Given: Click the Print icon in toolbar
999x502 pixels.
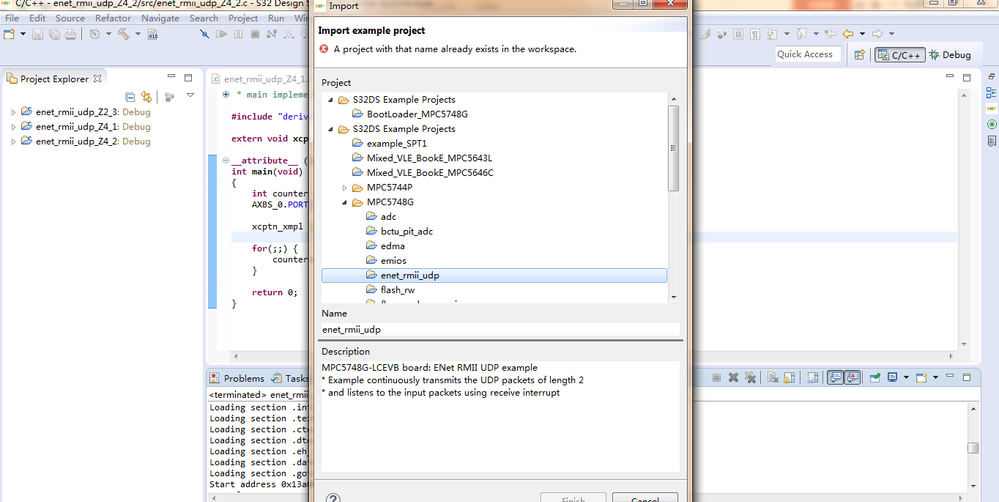Looking at the screenshot, I should 71,34.
